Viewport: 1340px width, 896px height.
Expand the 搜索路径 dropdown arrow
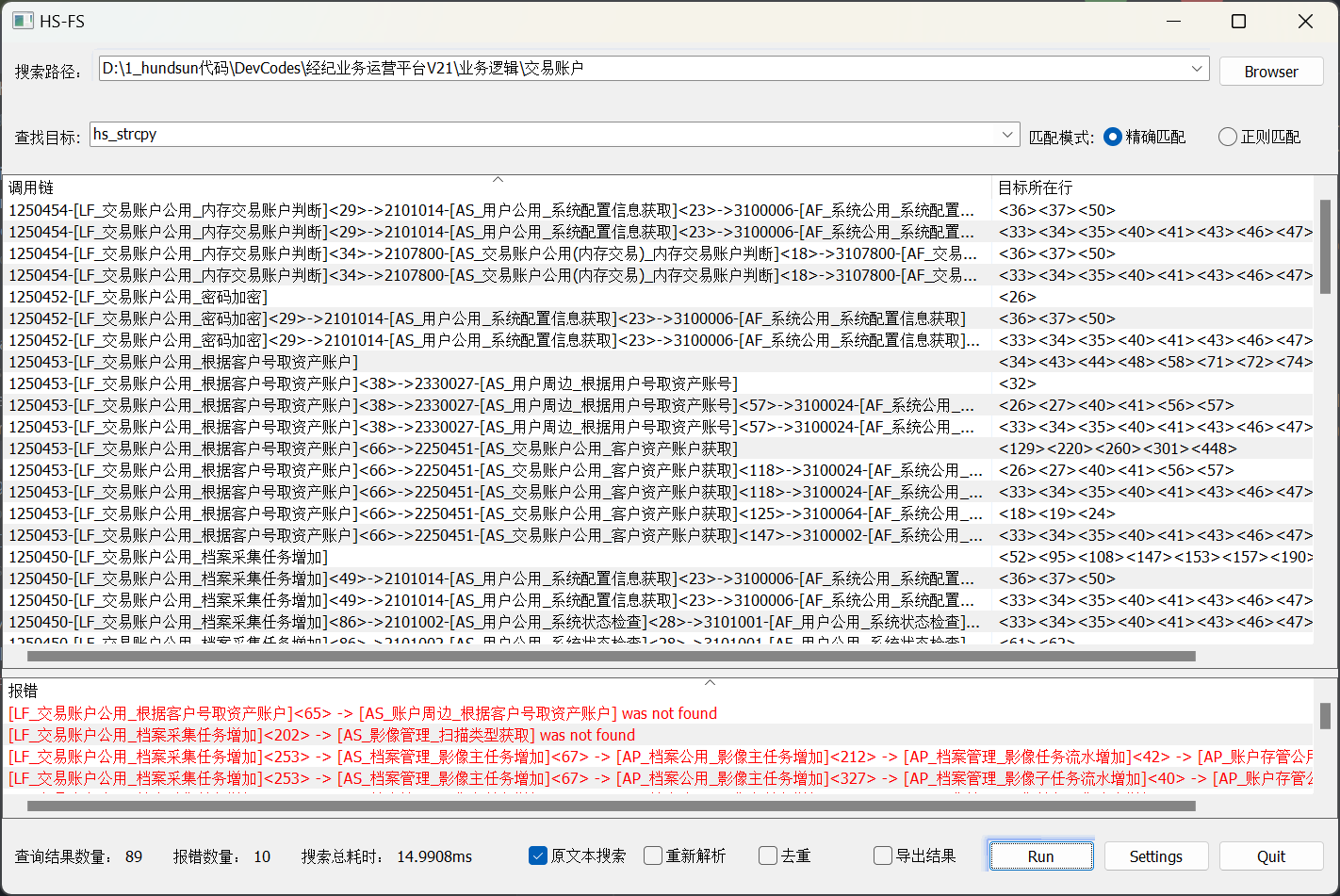1197,69
